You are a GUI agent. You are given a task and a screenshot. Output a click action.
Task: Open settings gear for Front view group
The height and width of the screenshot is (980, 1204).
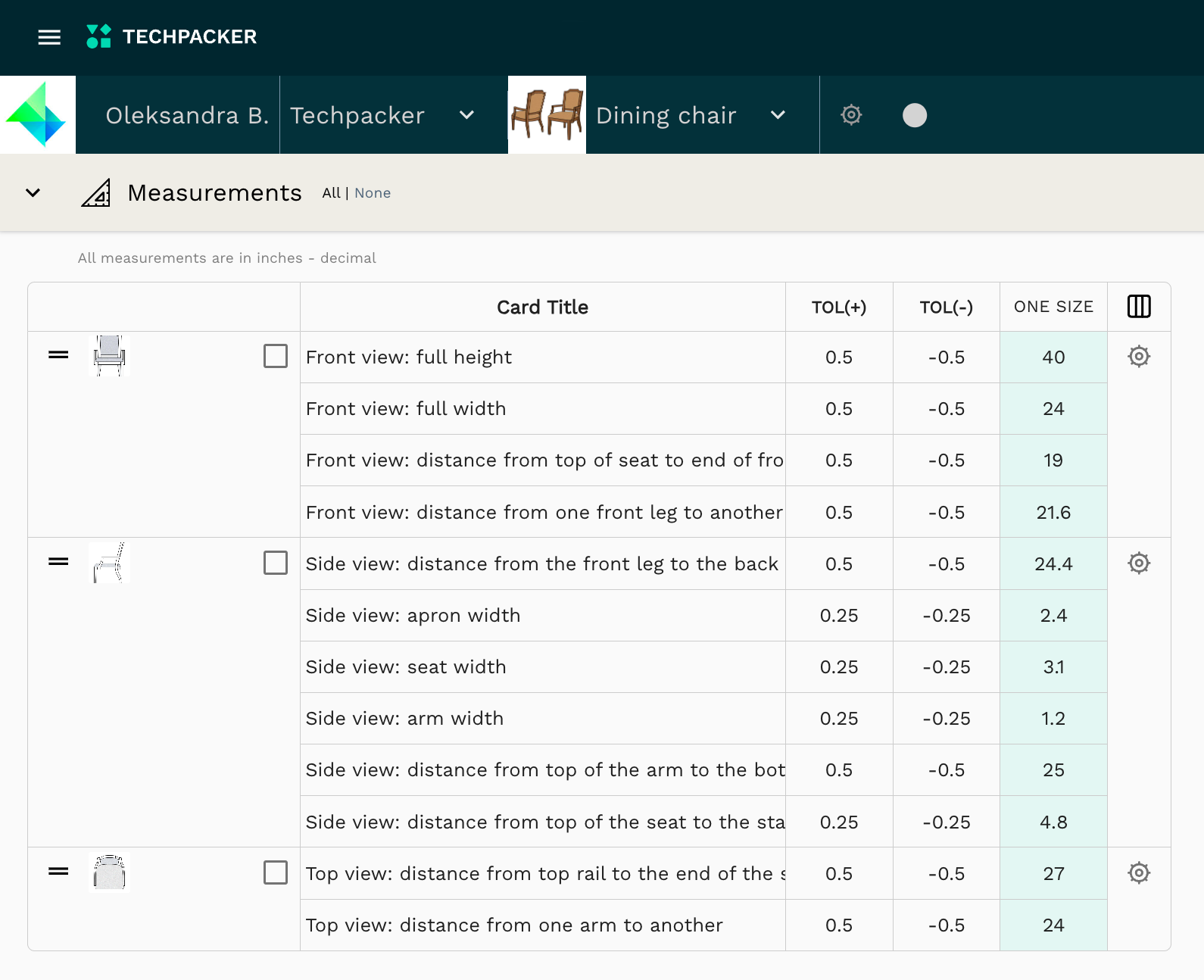pos(1138,357)
